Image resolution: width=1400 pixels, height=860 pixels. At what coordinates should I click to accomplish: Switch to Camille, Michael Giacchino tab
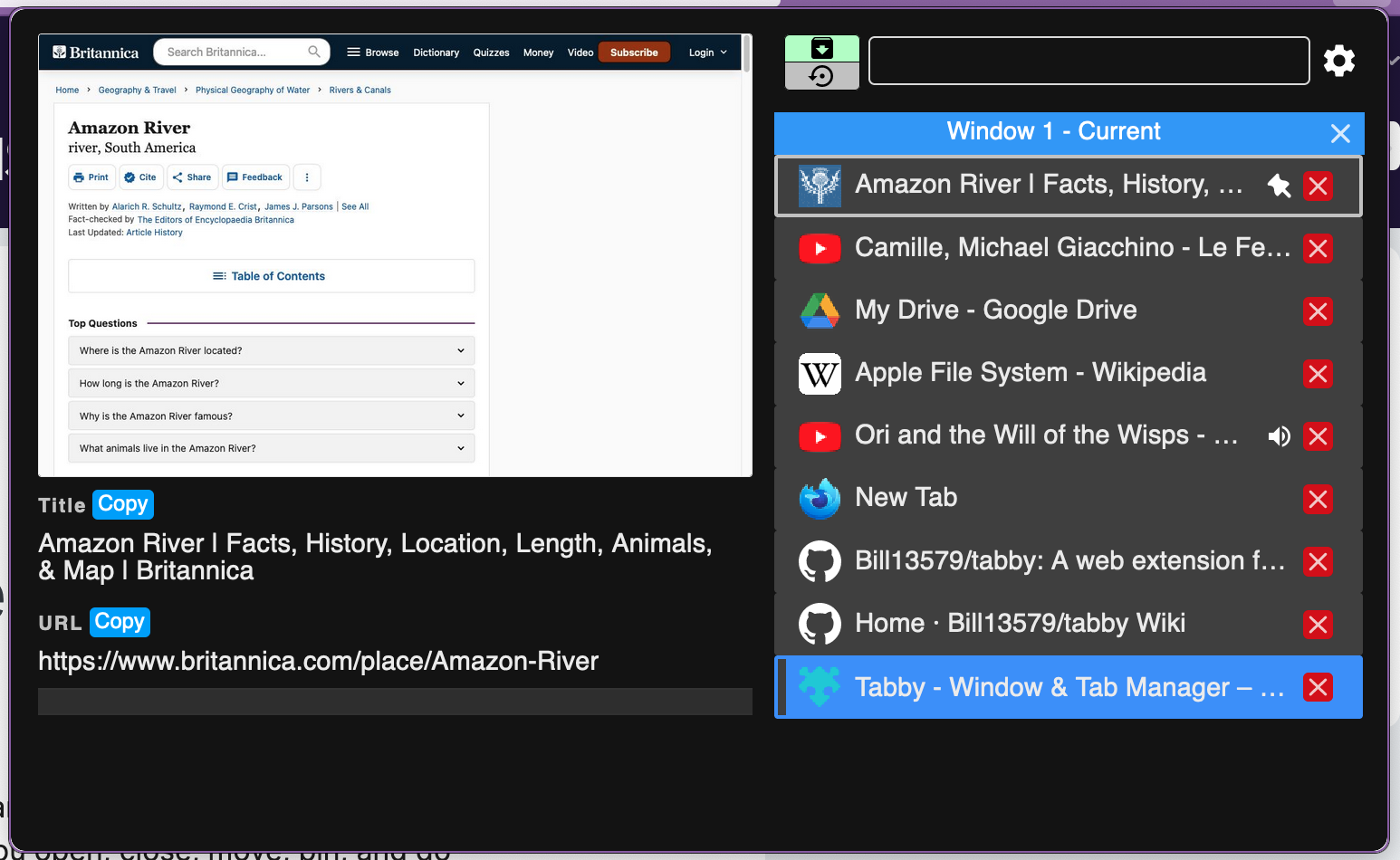[x=1069, y=248]
